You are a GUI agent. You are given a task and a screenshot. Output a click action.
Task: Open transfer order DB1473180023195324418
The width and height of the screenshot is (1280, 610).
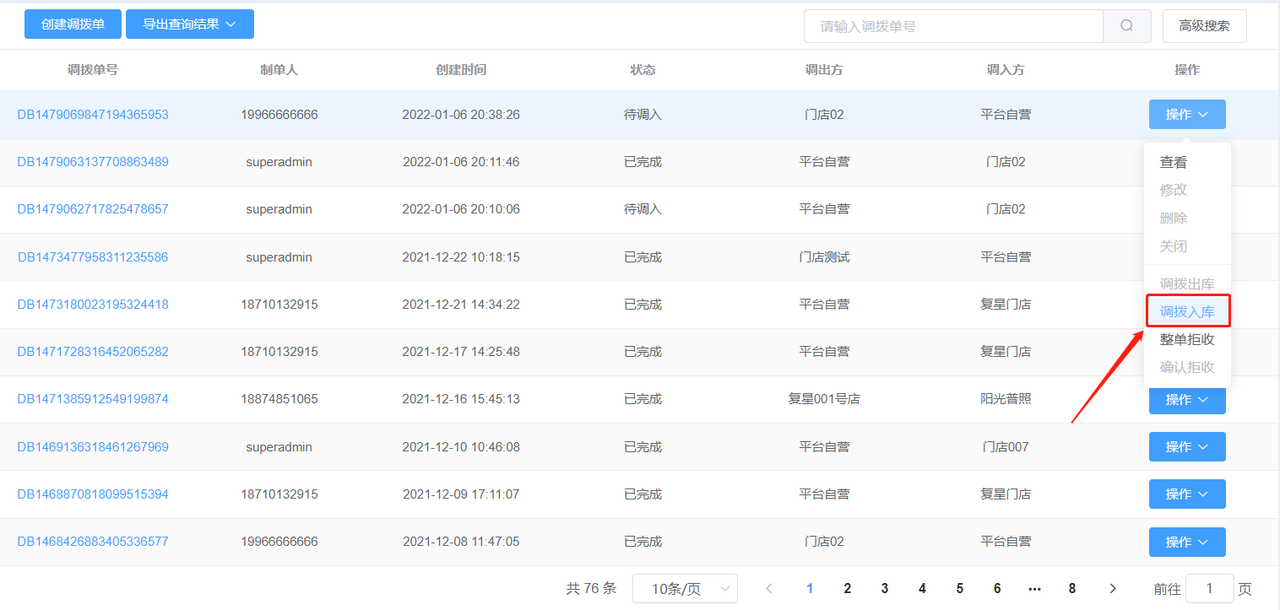tap(93, 305)
